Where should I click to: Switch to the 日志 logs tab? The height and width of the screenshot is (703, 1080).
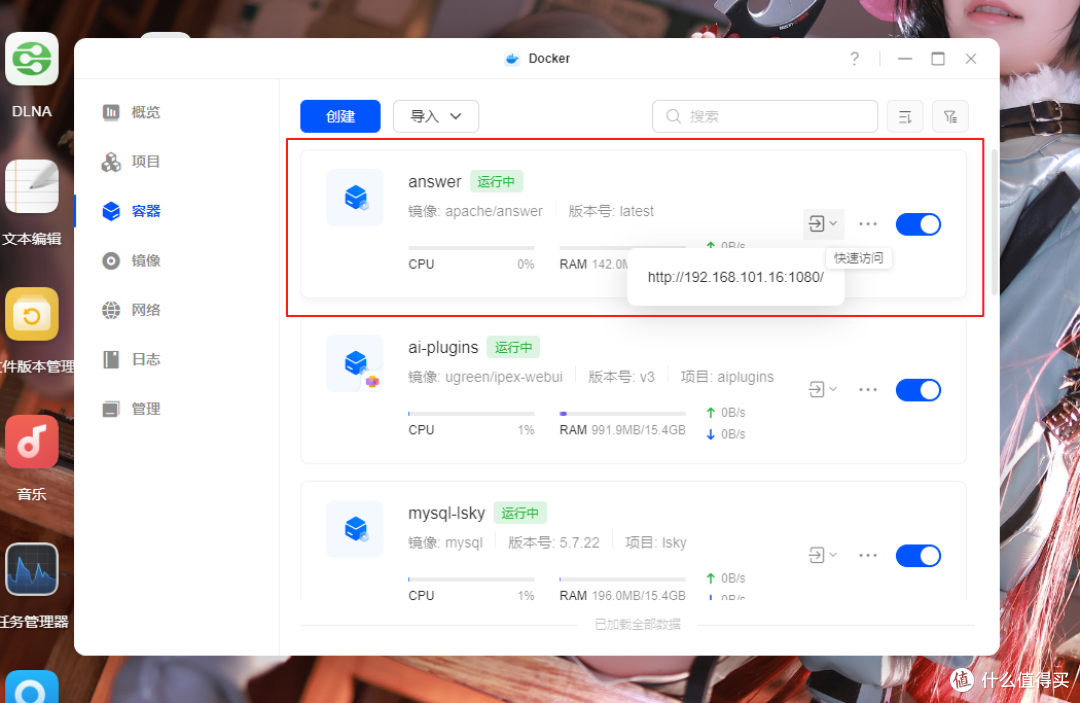coord(146,359)
